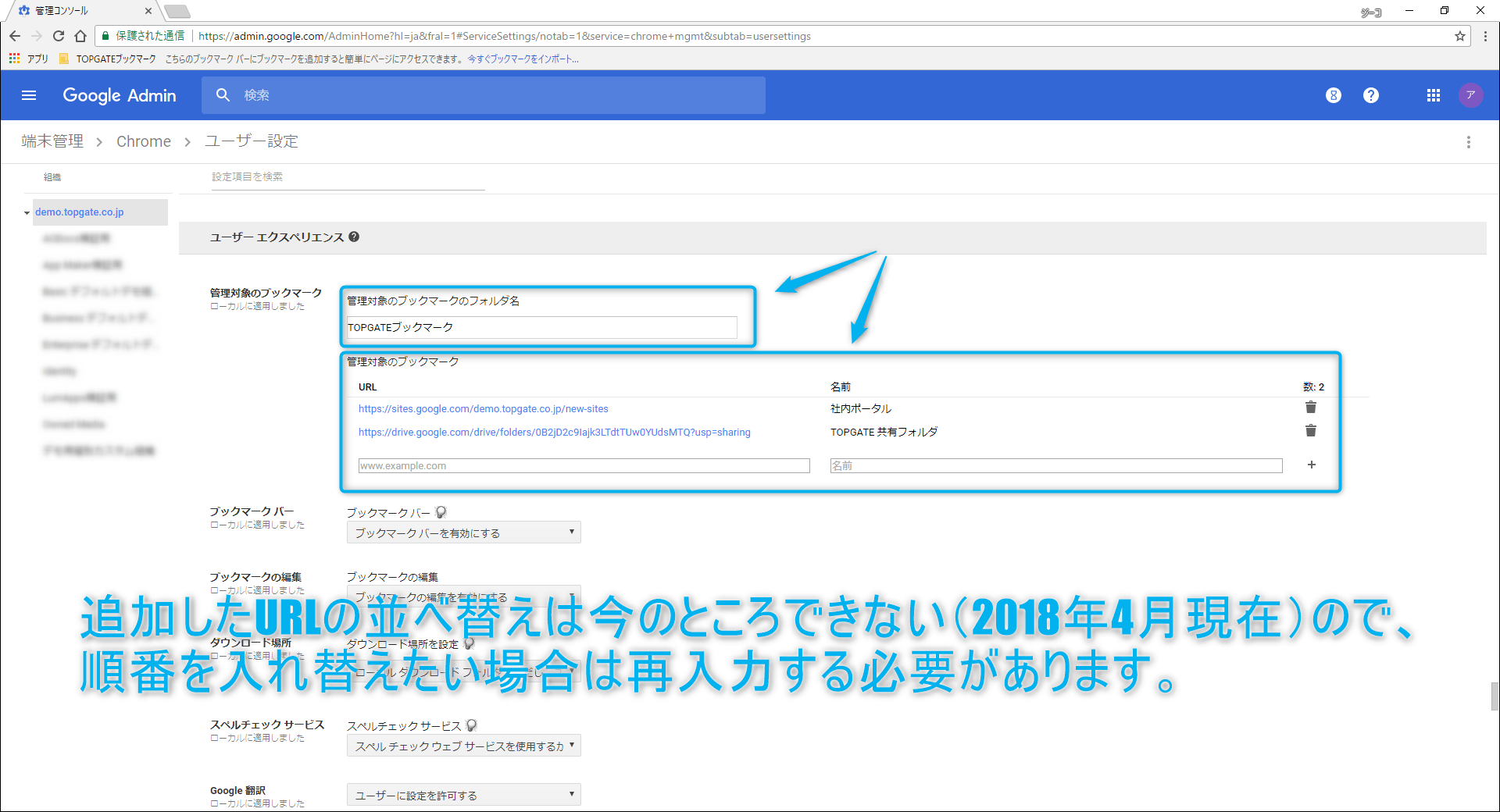Viewport: 1500px width, 812px height.
Task: Open the drive.google.com folder bookmark URL
Action: 554,432
